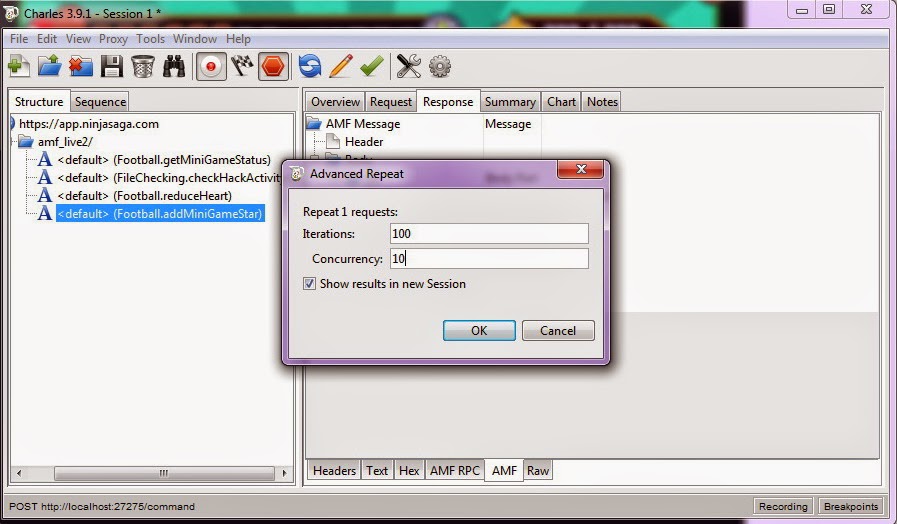This screenshot has width=897, height=524.
Task: Click the left arrow of the structure scrollbar
Action: click(19, 473)
